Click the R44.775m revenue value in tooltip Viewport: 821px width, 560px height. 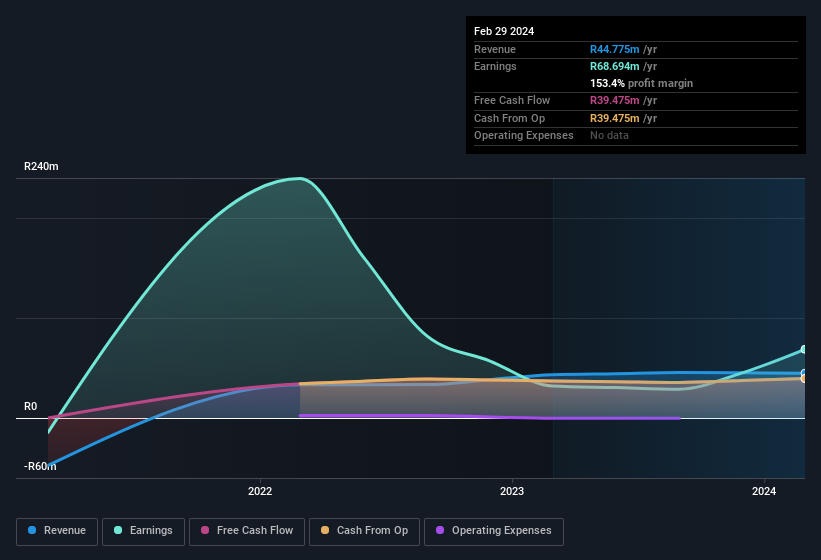click(614, 49)
